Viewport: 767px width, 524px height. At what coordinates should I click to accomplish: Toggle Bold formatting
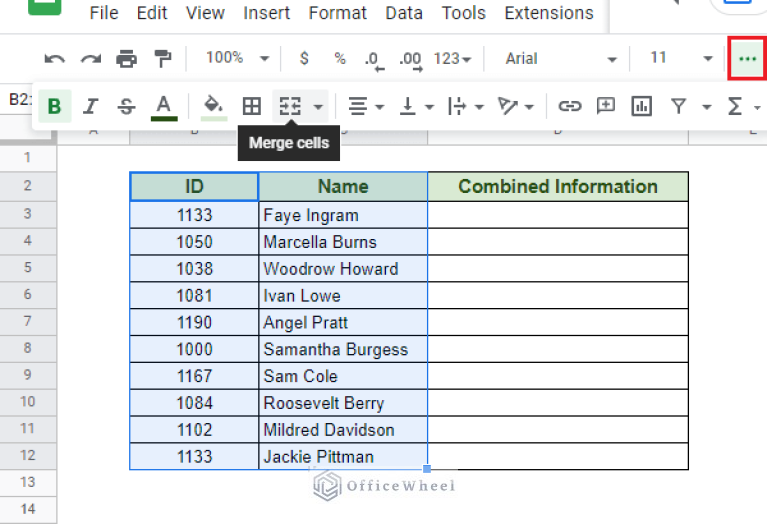pos(55,106)
